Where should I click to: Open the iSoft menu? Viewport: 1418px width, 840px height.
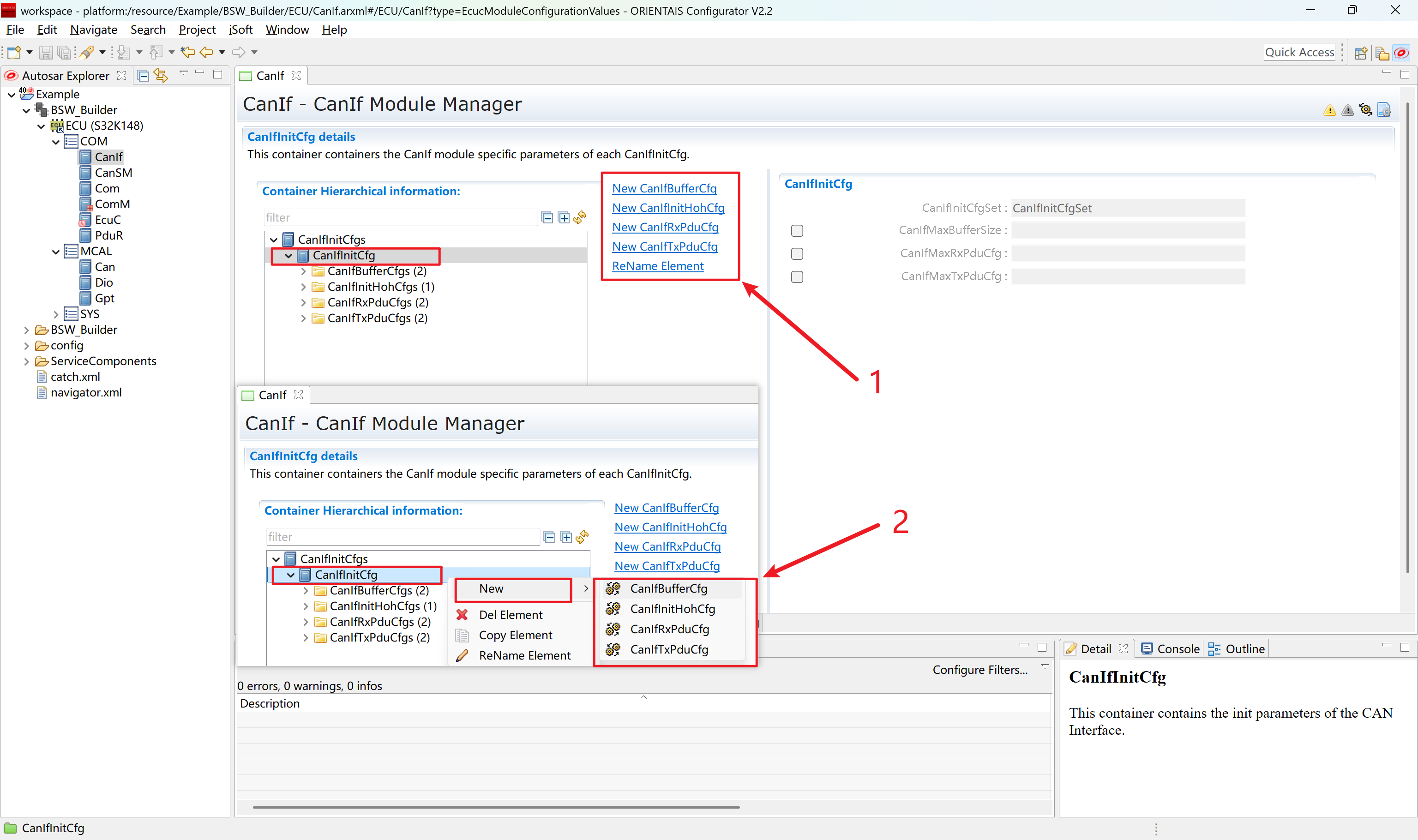pyautogui.click(x=240, y=30)
